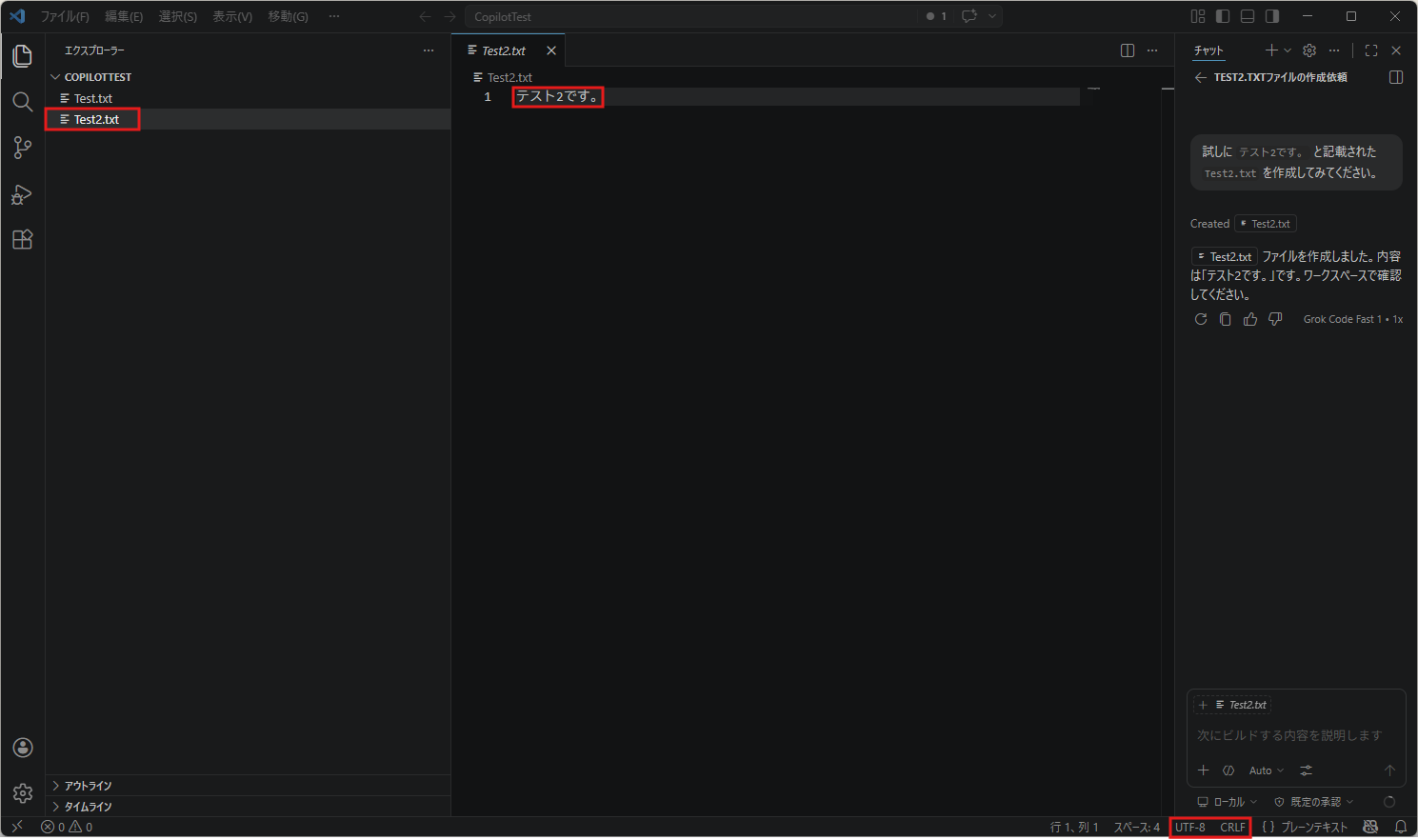Viewport: 1418px width, 840px height.
Task: Select the Test2.txt editor tab
Action: (x=504, y=50)
